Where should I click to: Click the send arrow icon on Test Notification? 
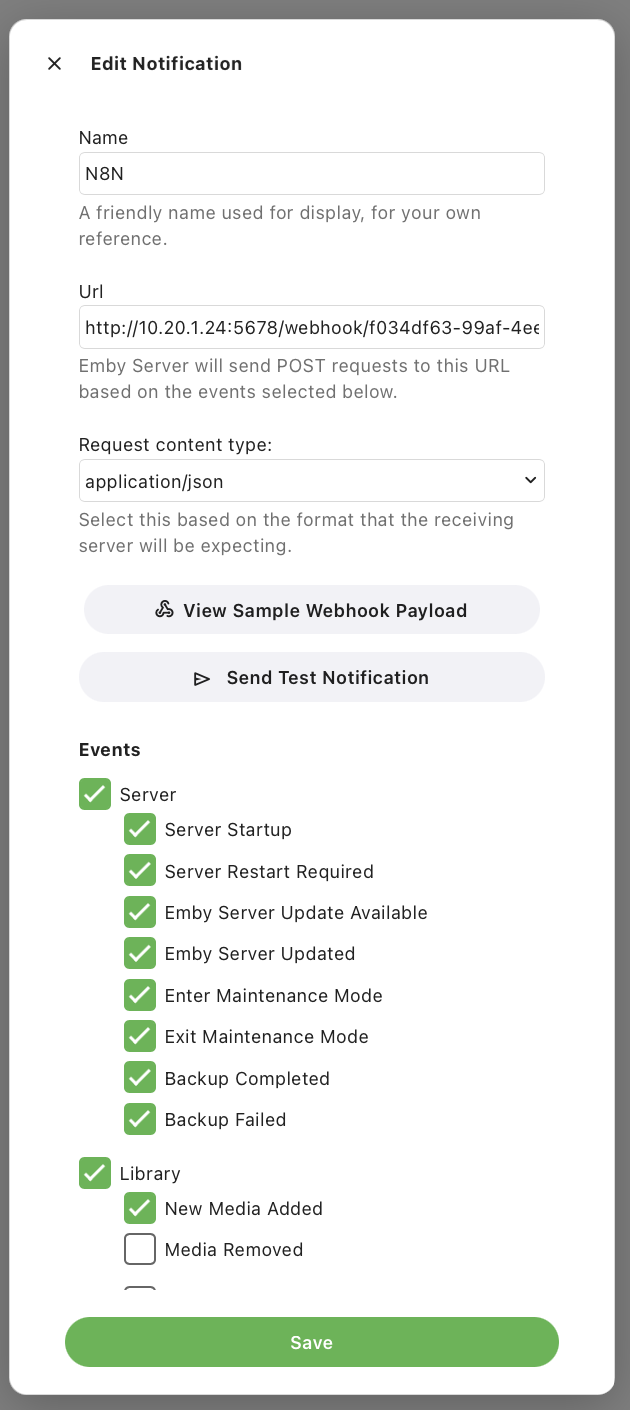pos(202,678)
